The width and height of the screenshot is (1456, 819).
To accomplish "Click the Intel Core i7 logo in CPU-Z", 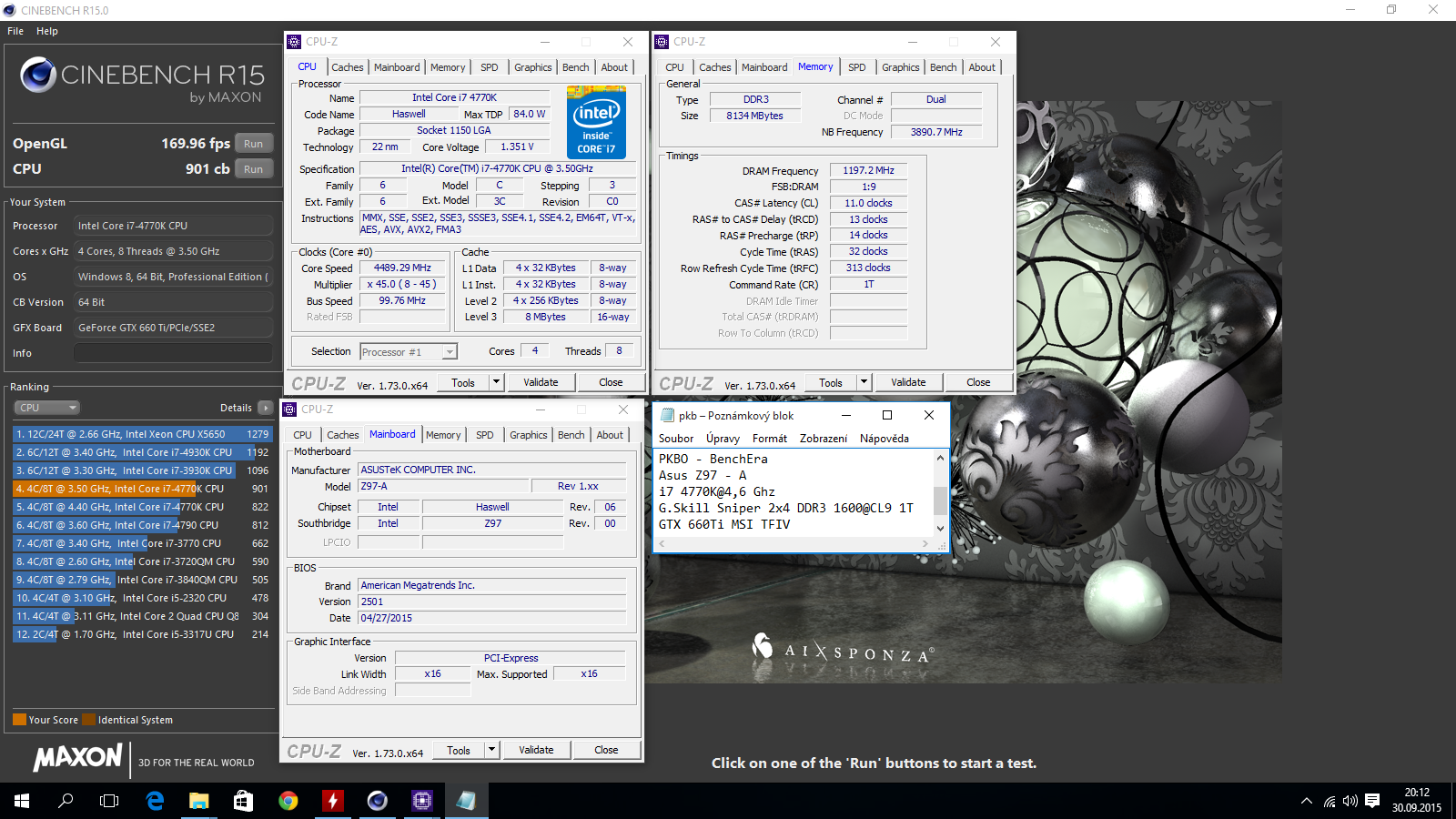I will (596, 122).
